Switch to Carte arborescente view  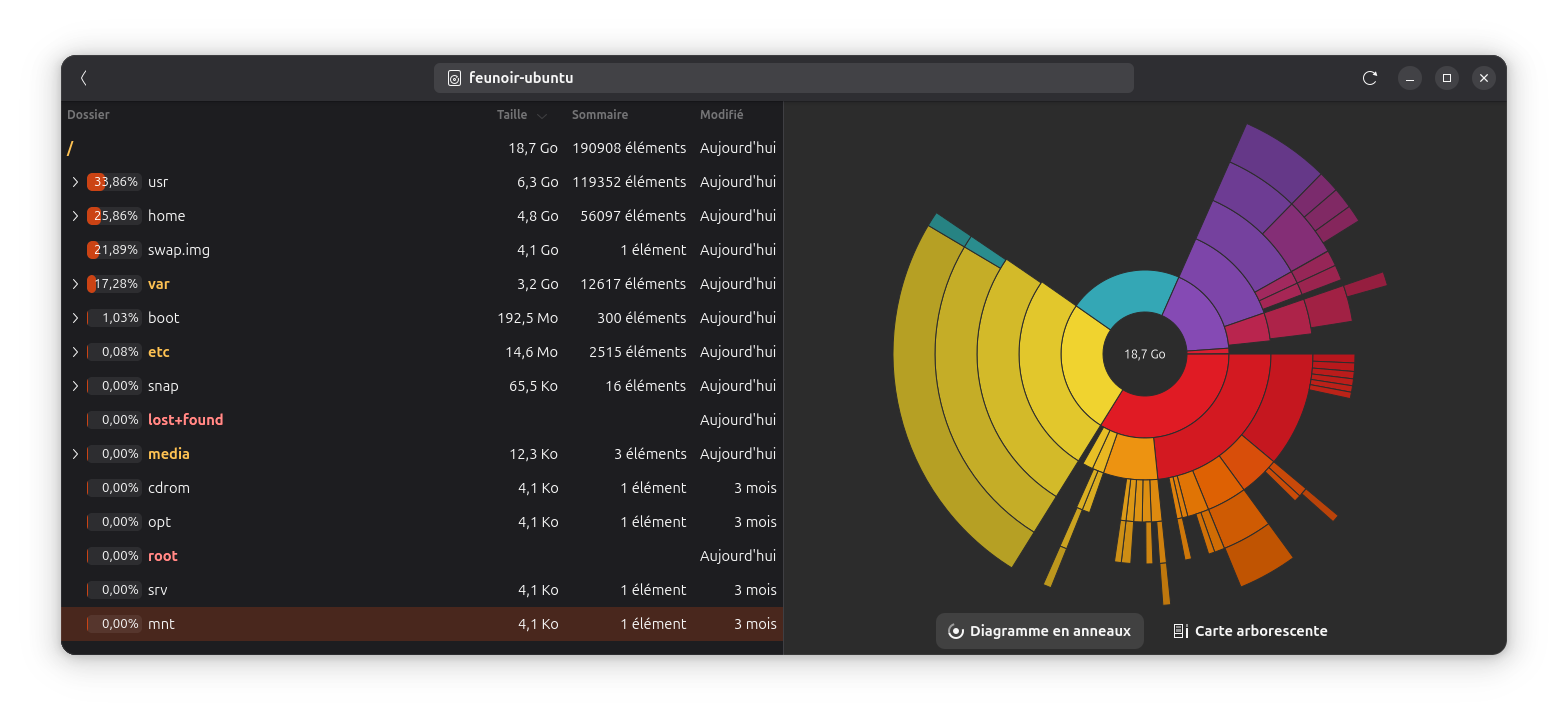tap(1250, 631)
